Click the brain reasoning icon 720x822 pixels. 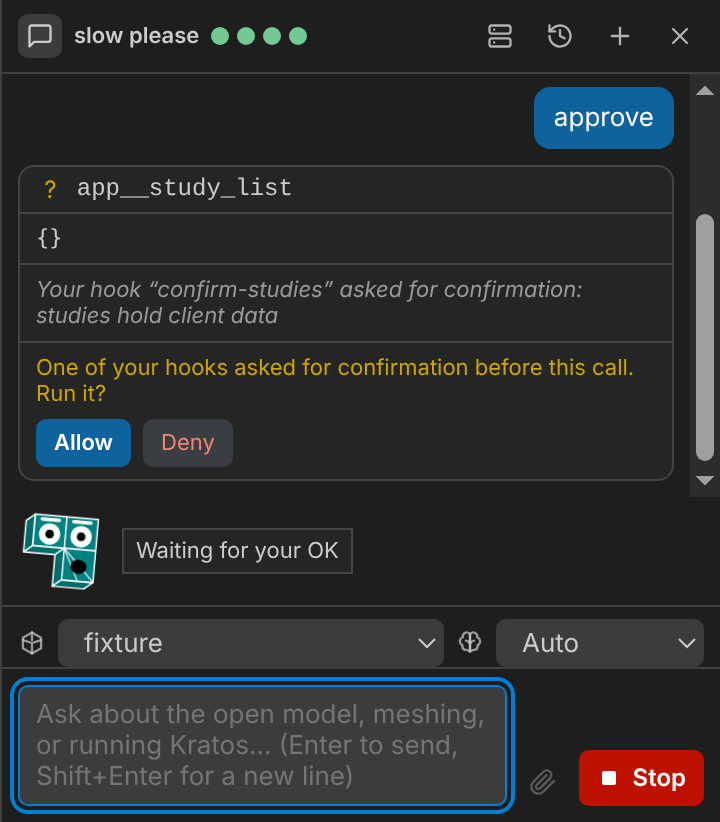pos(470,642)
